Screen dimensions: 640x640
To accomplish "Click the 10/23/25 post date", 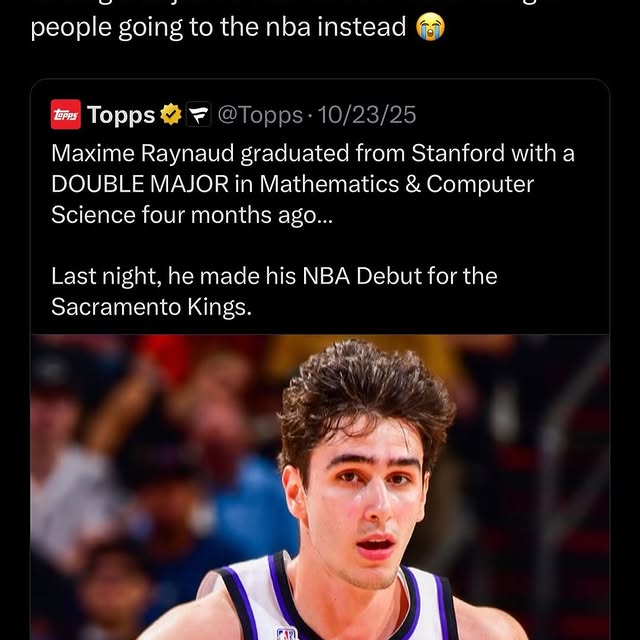I will [x=366, y=116].
